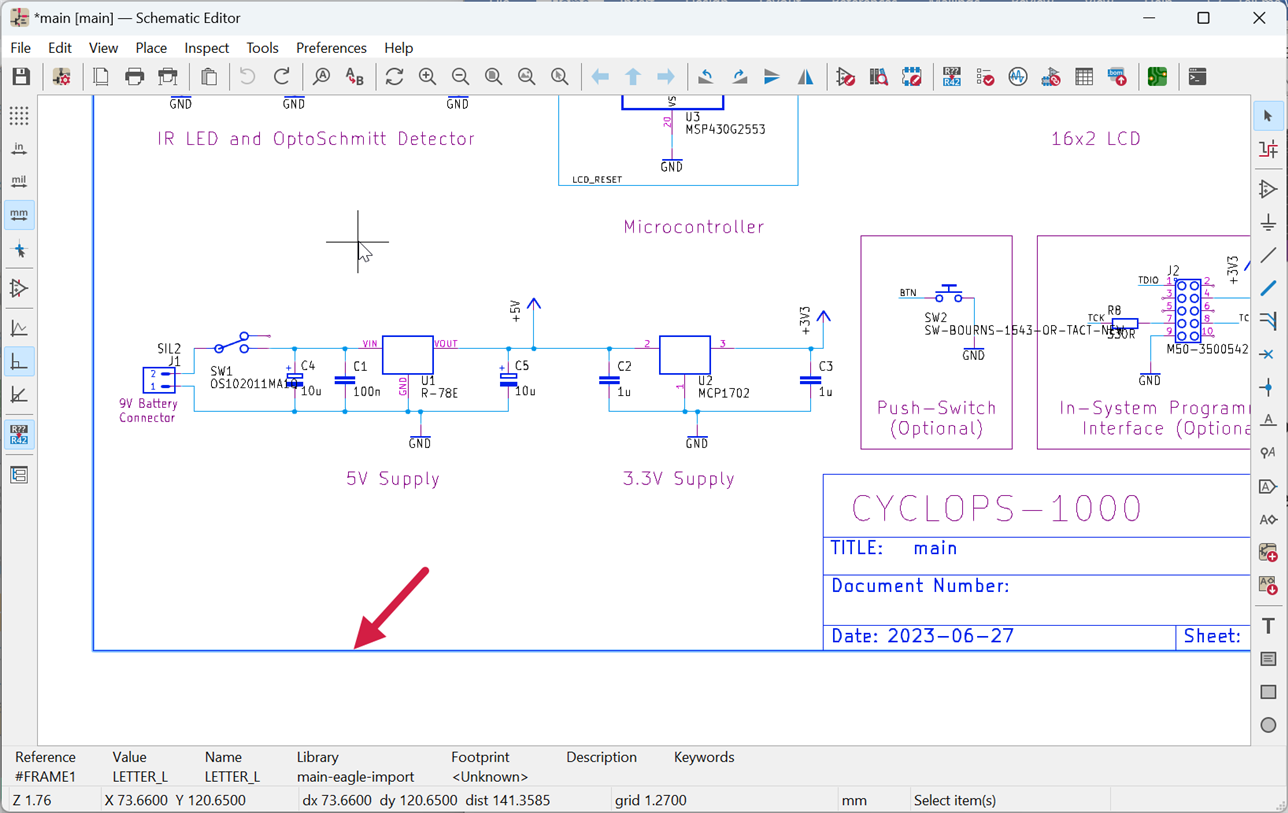Screen dimensions: 1288x813
Task: Enable free-angle wire drawing mode
Action: [19, 328]
